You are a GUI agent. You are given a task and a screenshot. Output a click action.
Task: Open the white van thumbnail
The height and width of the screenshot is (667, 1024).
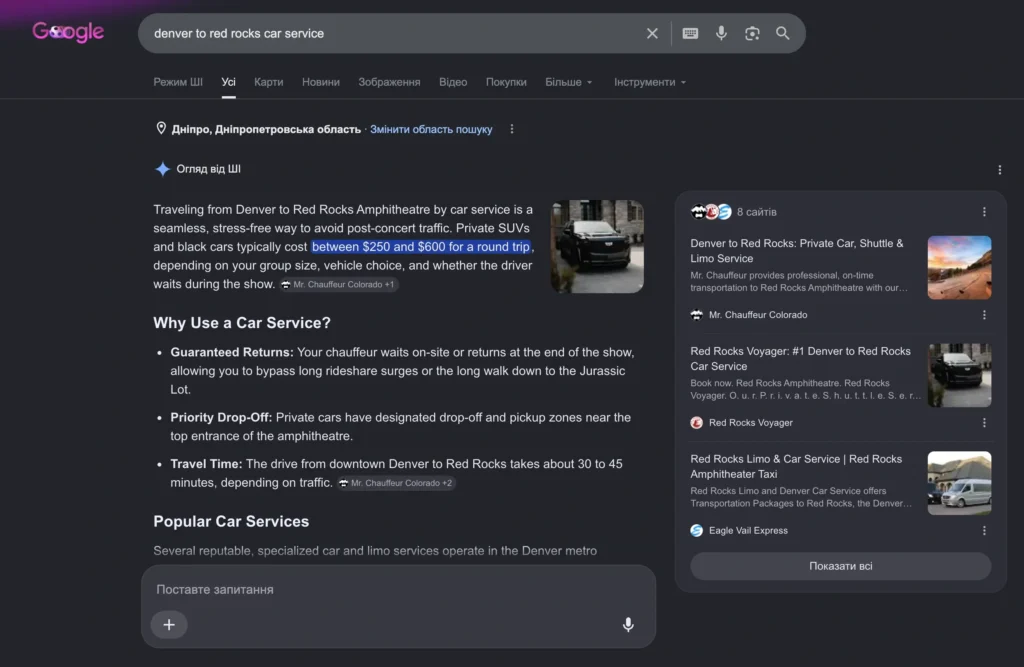click(959, 483)
